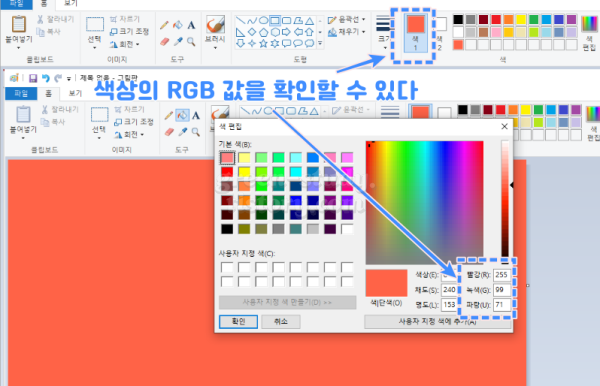Open the 브러시 dropdown arrow in the top ribbon

pyautogui.click(x=215, y=48)
